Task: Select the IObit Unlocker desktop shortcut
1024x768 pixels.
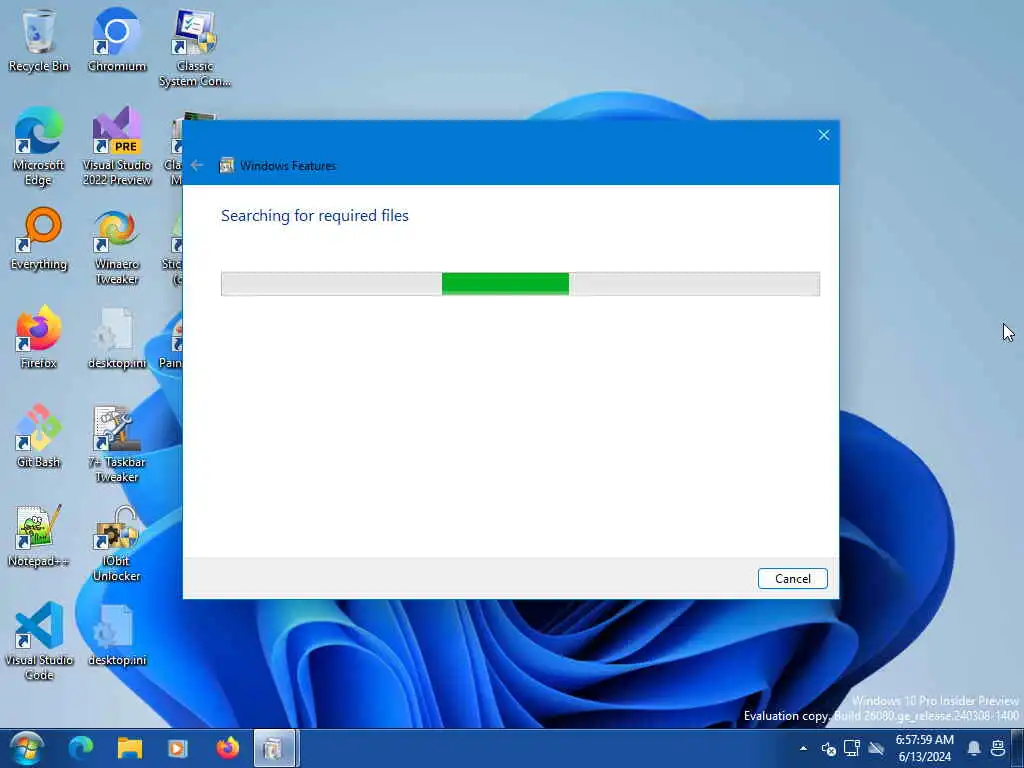Action: pos(117,543)
